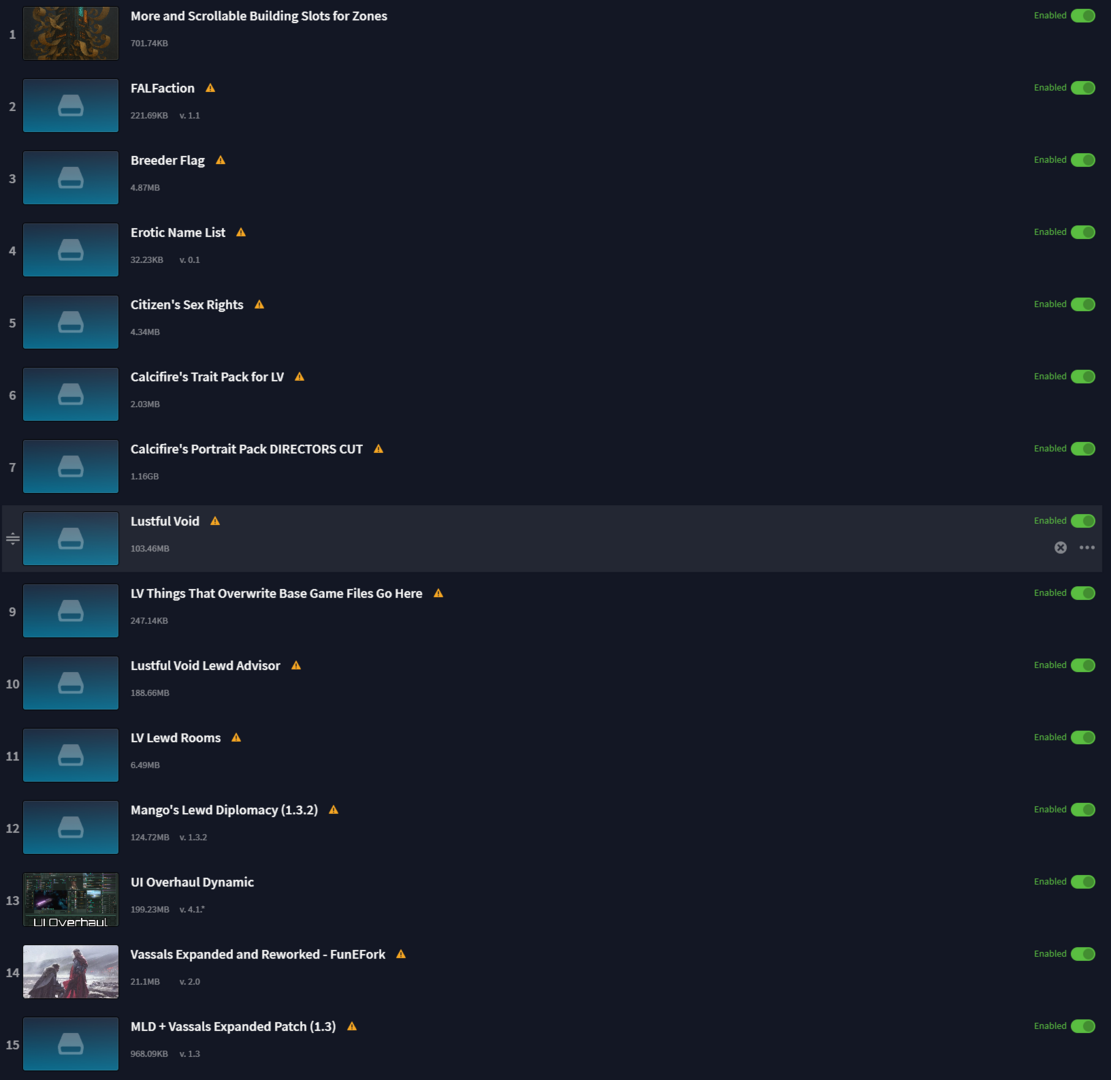Click warning icon for Calcifire's Trait Pack for LV
This screenshot has height=1080, width=1111.
300,377
